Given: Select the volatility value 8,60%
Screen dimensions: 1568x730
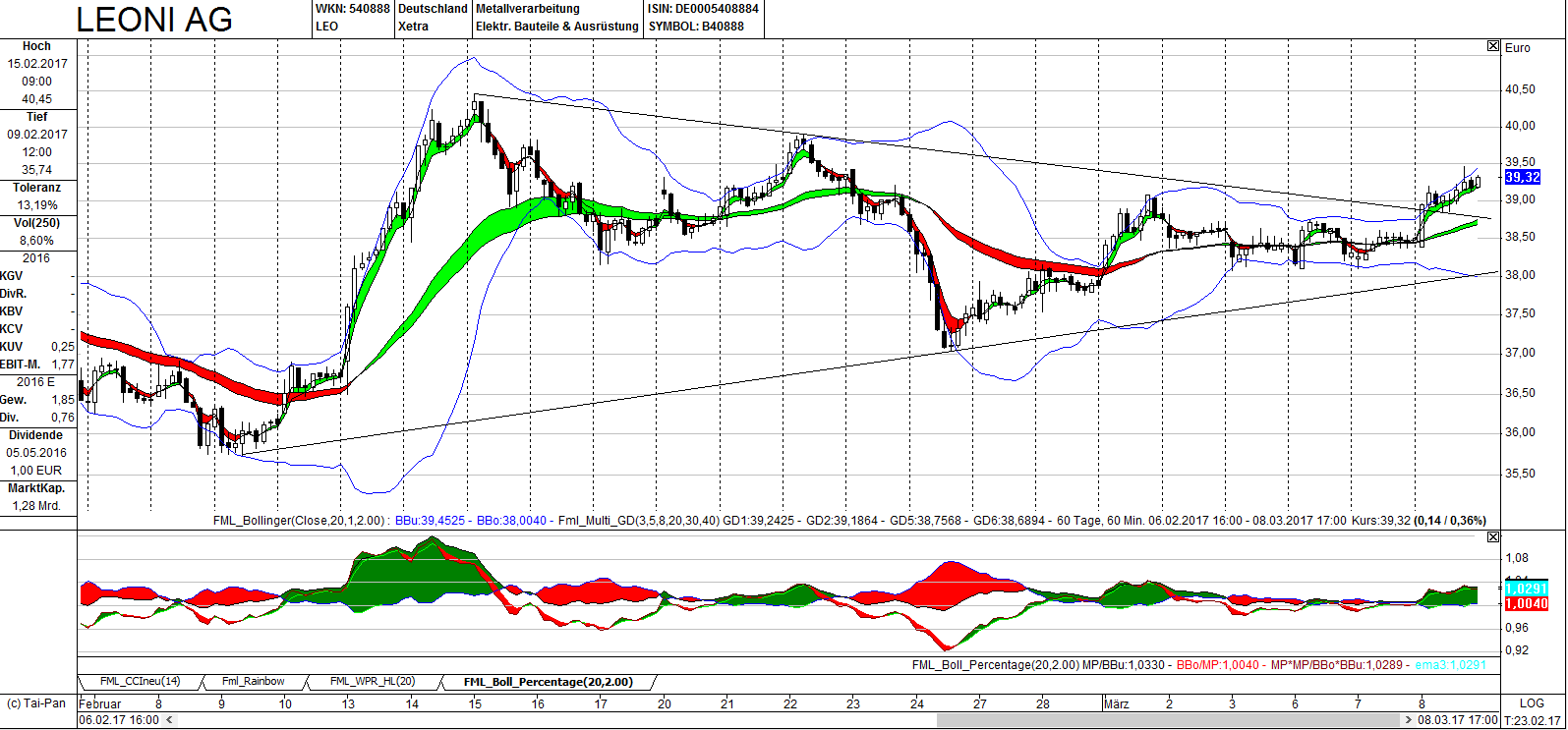Looking at the screenshot, I should [x=37, y=241].
